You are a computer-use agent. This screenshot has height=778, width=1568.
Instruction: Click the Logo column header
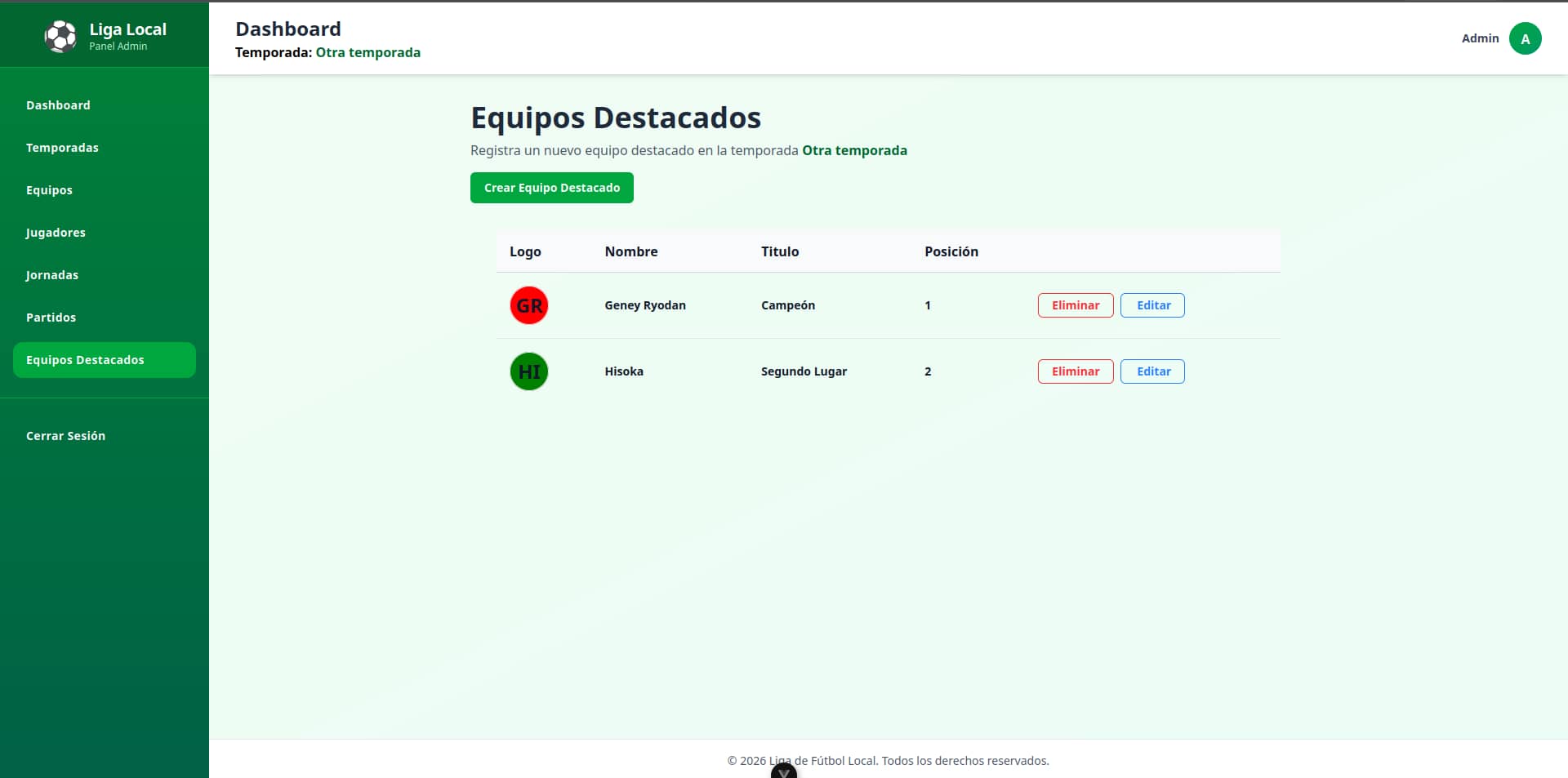525,251
